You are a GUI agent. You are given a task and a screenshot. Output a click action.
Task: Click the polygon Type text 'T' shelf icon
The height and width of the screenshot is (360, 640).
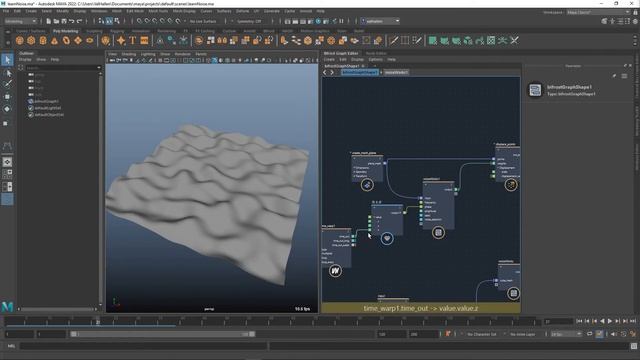pos(133,40)
